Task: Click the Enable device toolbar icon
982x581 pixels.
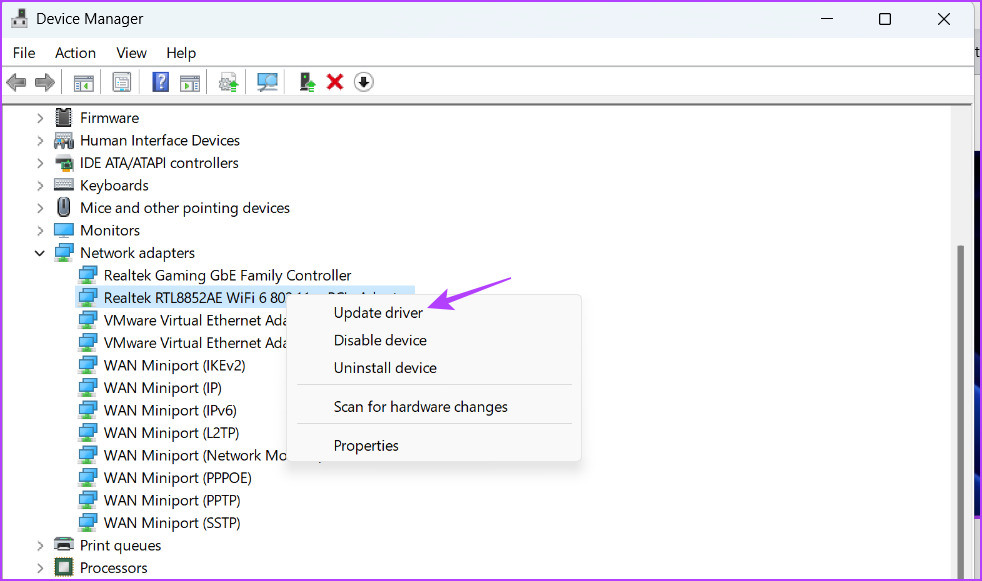Action: click(307, 82)
